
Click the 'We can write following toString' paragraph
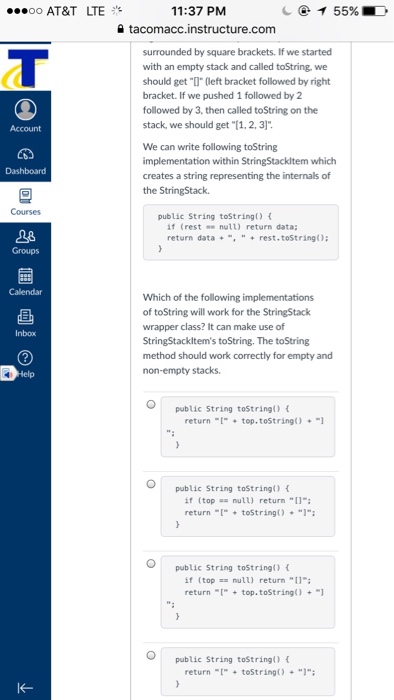coord(240,168)
